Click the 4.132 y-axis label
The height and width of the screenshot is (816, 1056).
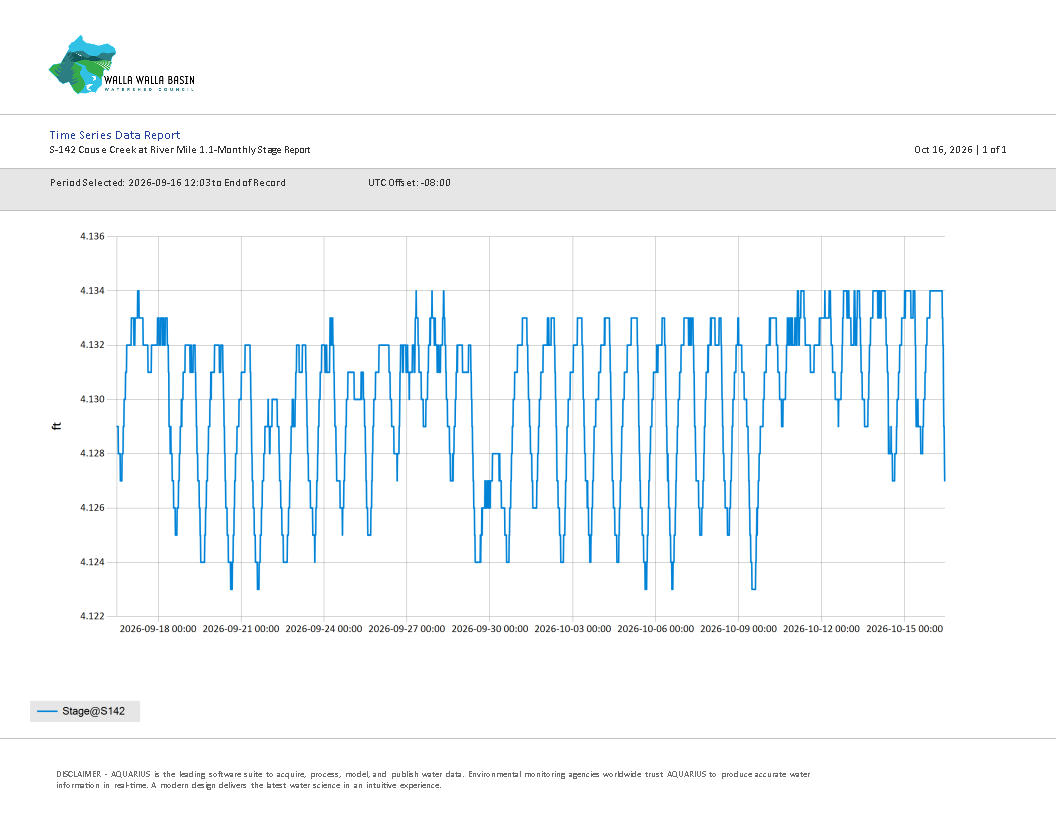point(92,345)
